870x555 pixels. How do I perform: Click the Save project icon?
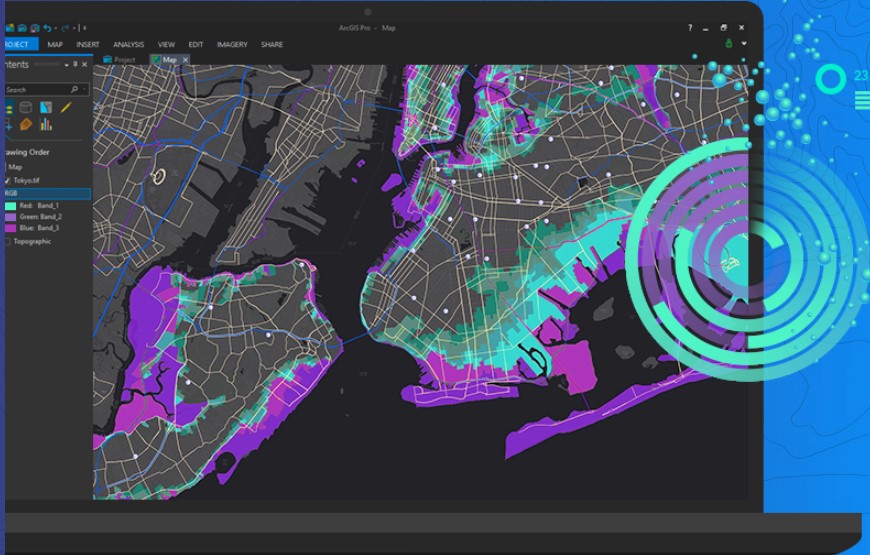point(34,28)
